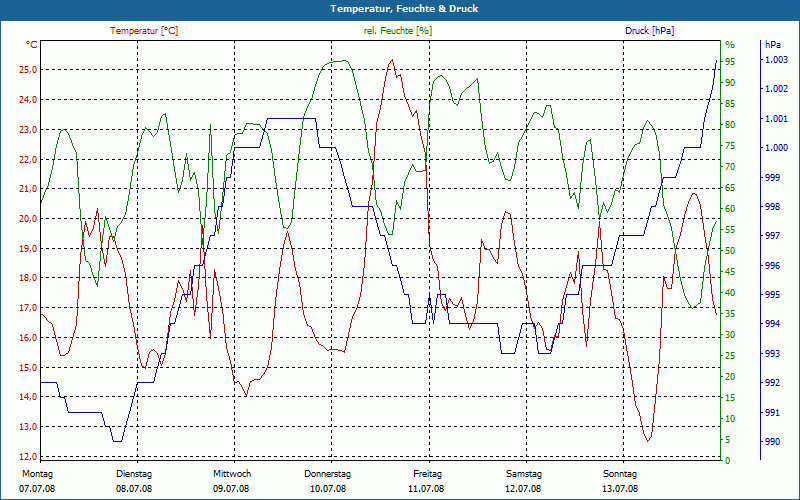The width and height of the screenshot is (800, 500).
Task: Click the 'Mittwoch' day label
Action: pyautogui.click(x=232, y=474)
